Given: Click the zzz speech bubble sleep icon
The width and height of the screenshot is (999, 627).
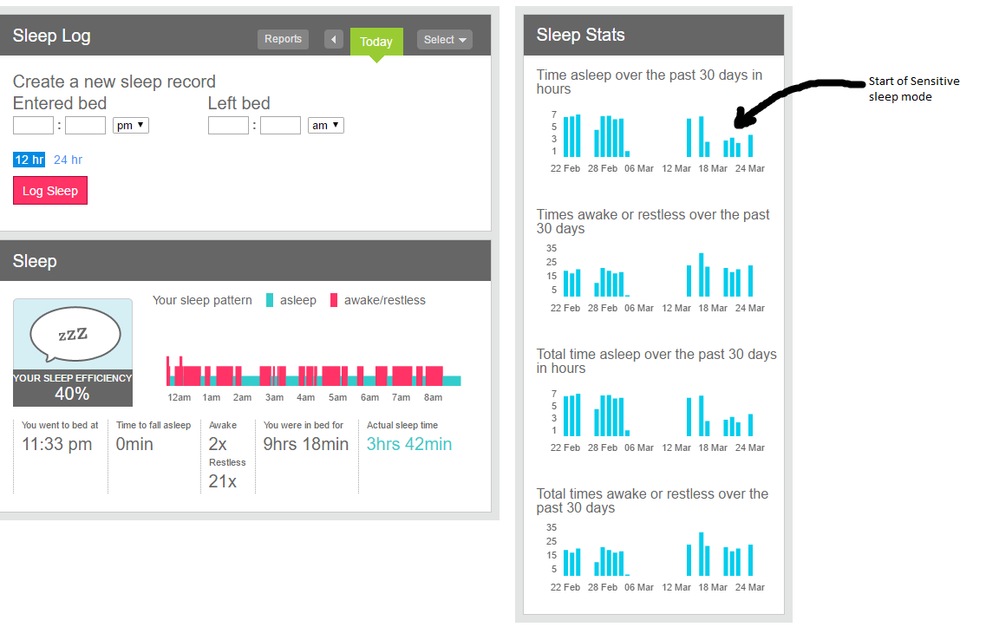Looking at the screenshot, I should pos(73,335).
